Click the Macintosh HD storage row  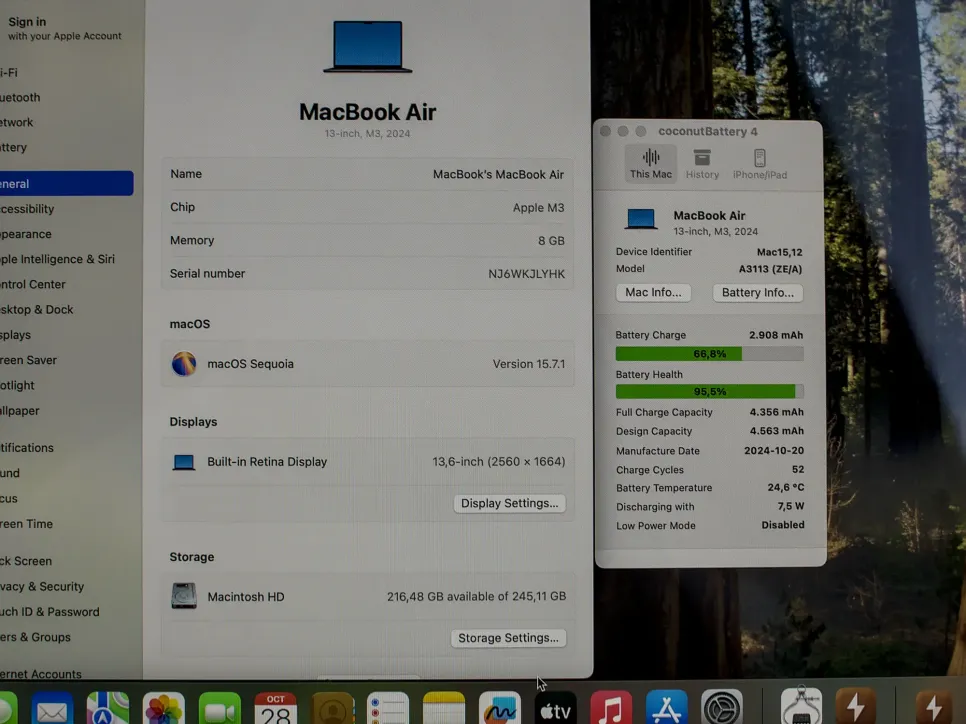click(x=367, y=596)
